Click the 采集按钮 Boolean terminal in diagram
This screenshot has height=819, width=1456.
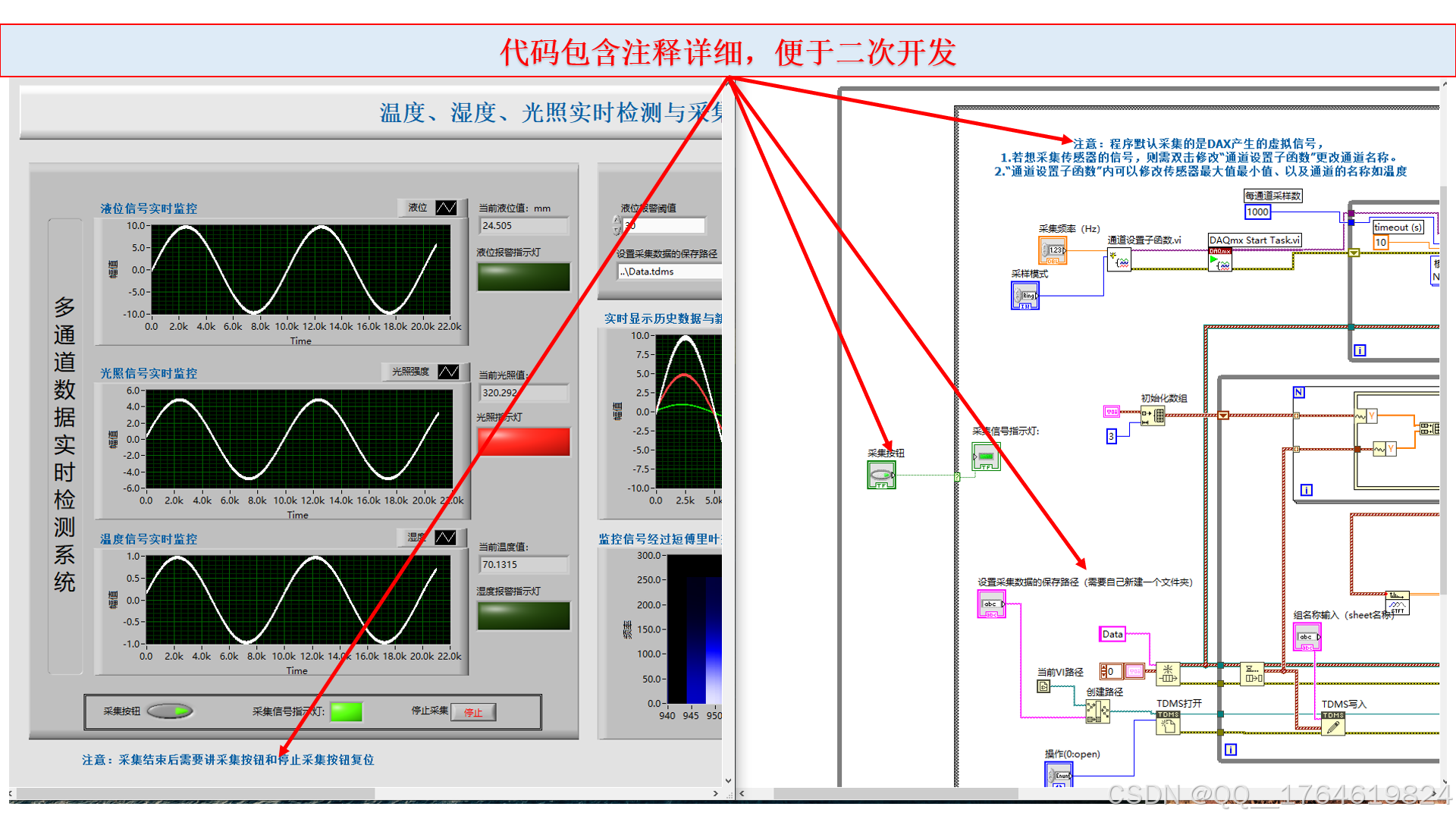[x=881, y=475]
